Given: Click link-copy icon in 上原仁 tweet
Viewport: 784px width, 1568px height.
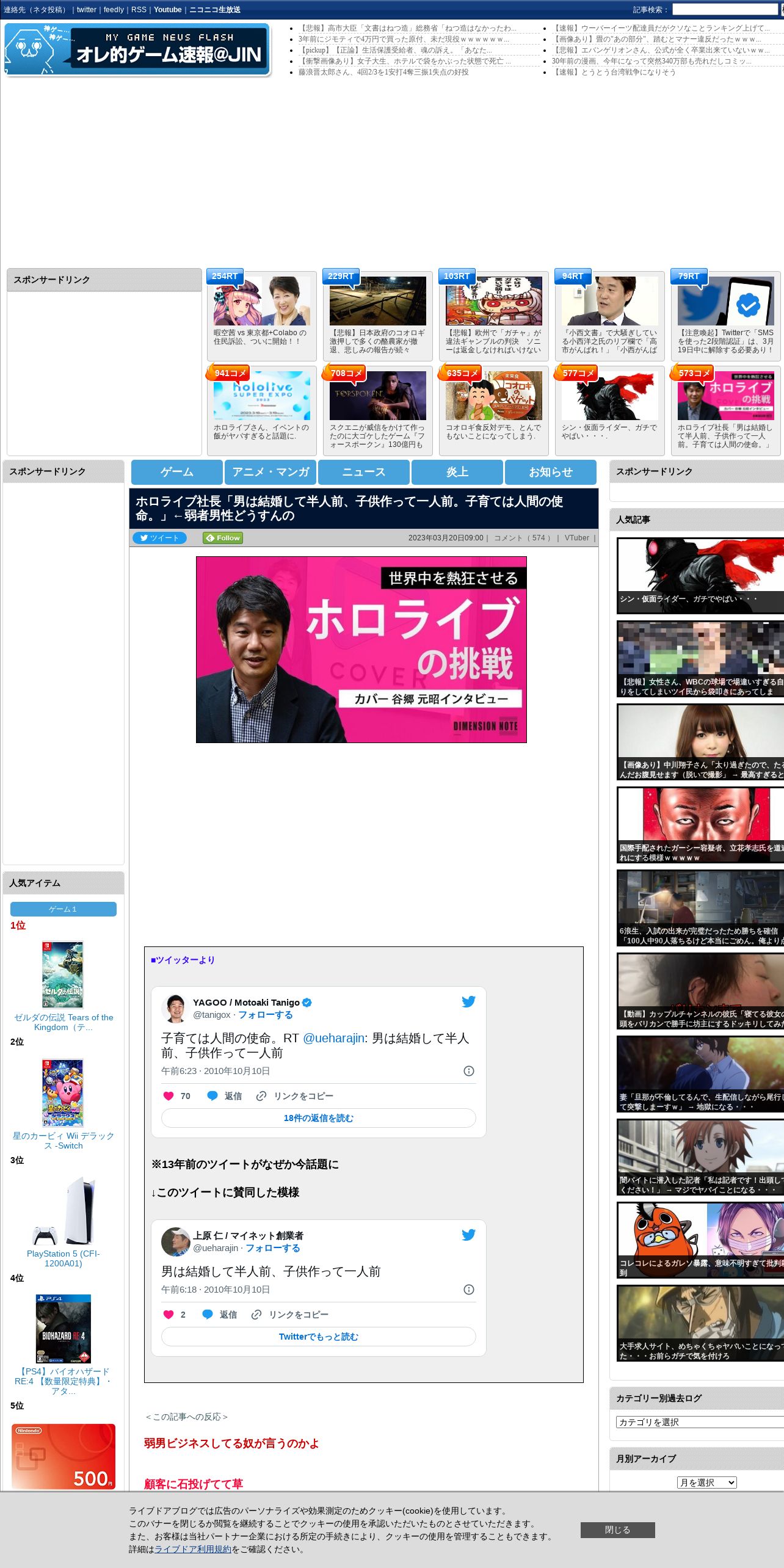Looking at the screenshot, I should click(256, 1315).
